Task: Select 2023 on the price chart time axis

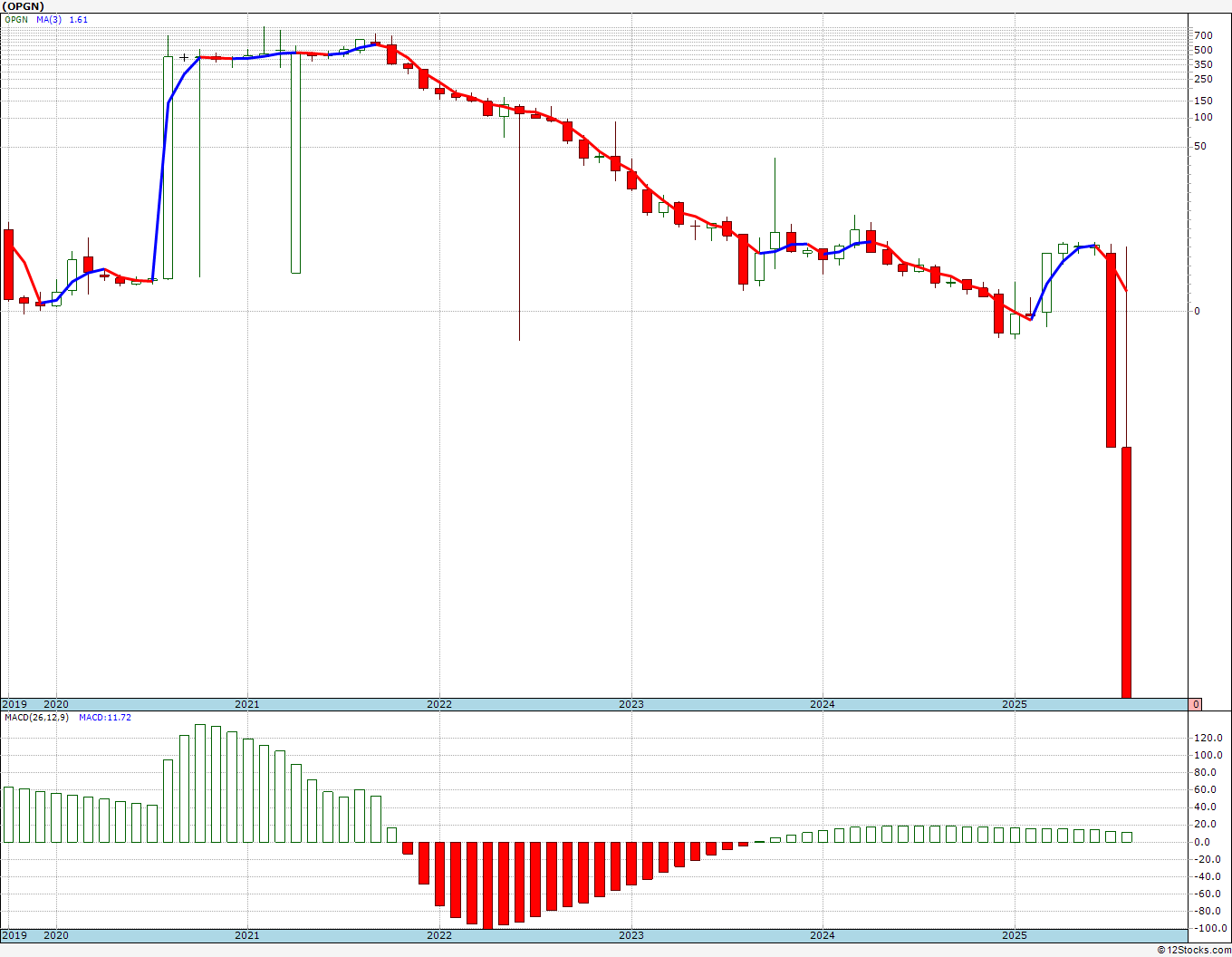Action: click(x=631, y=704)
